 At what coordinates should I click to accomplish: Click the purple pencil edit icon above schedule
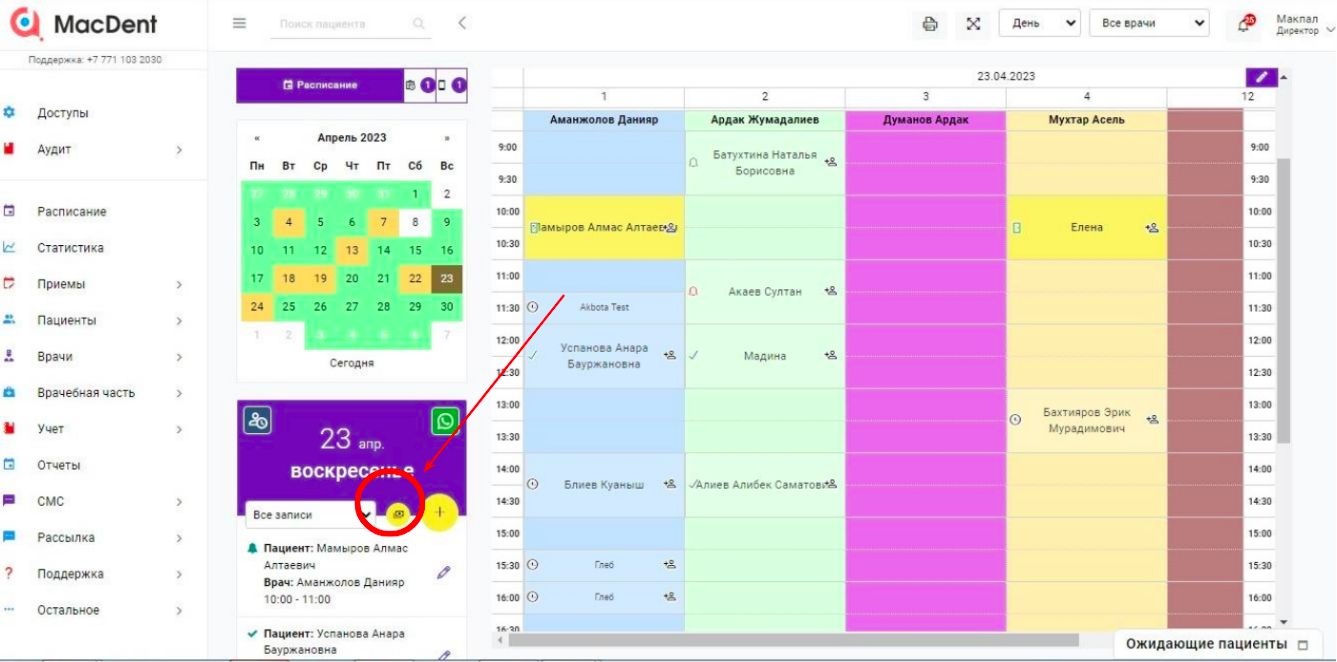[x=1261, y=76]
